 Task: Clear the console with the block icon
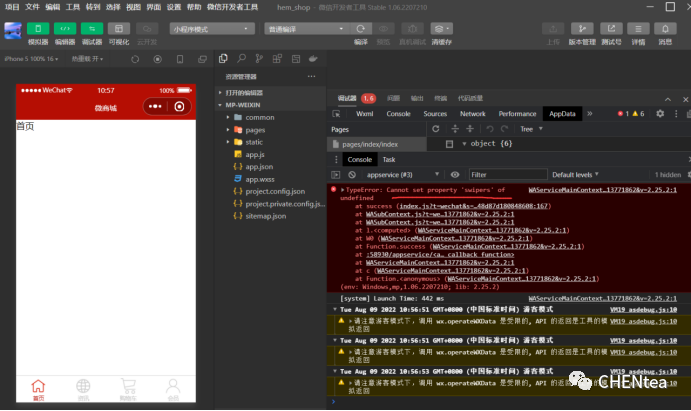click(x=352, y=175)
